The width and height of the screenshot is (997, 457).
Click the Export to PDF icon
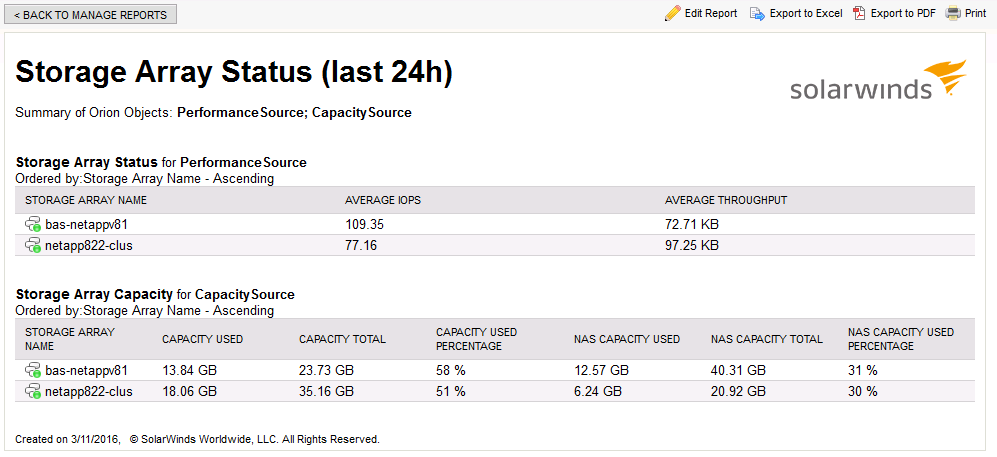(860, 13)
